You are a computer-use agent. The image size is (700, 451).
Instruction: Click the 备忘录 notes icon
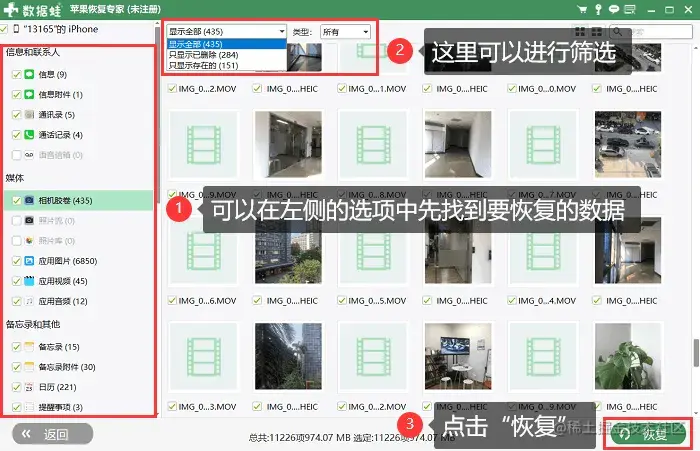coord(29,347)
